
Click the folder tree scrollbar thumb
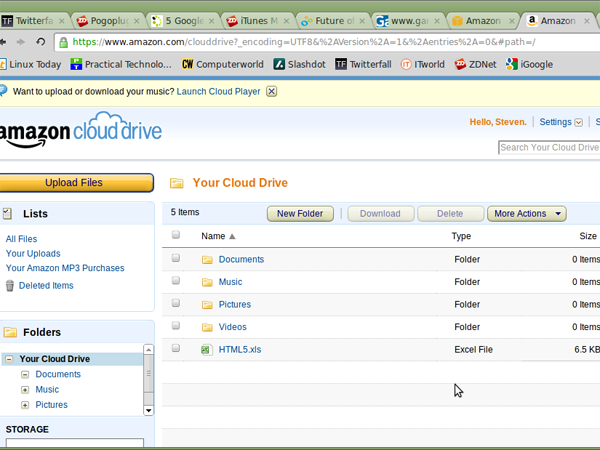click(x=148, y=373)
